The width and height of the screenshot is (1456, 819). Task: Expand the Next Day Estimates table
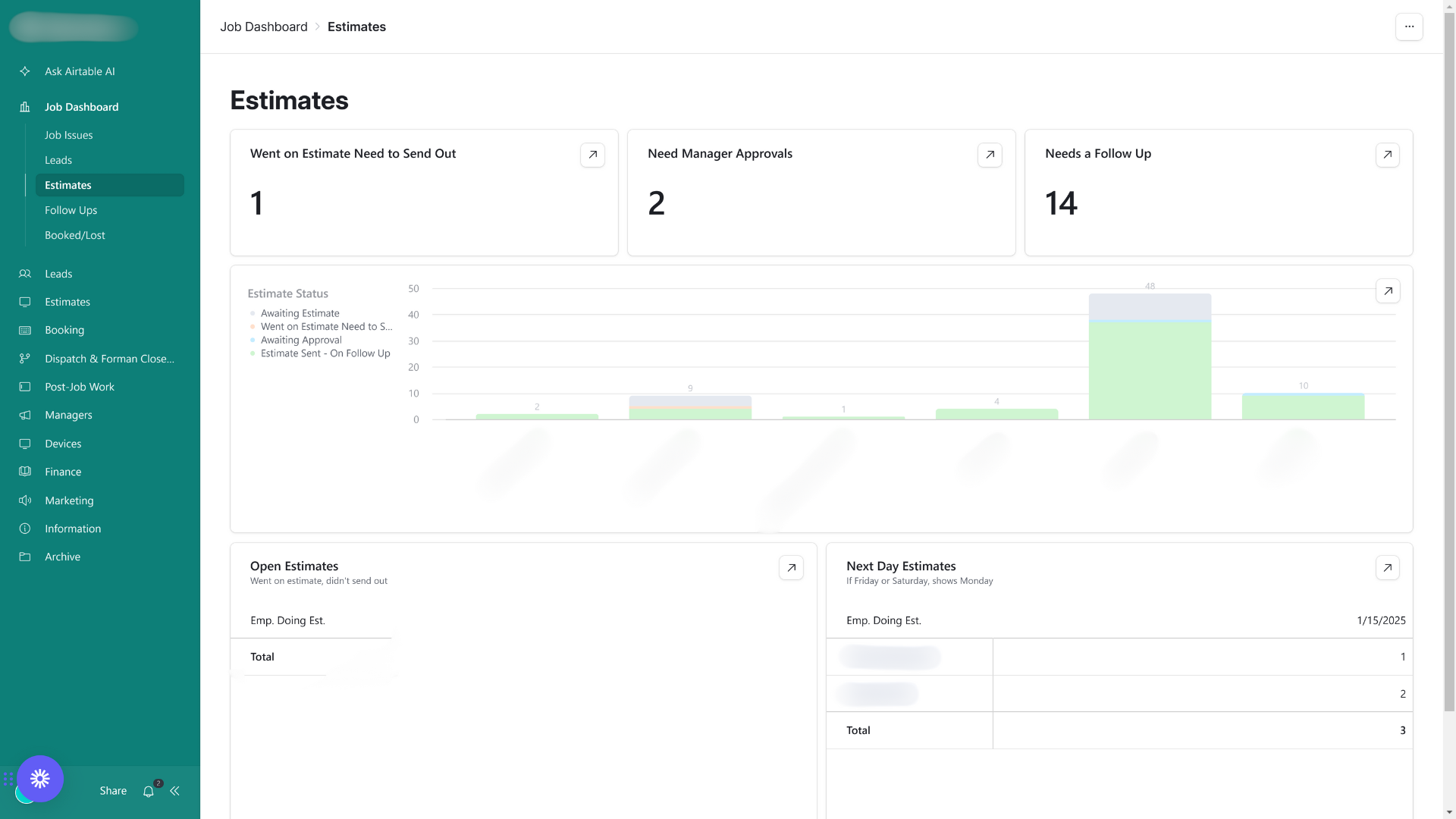[1387, 568]
